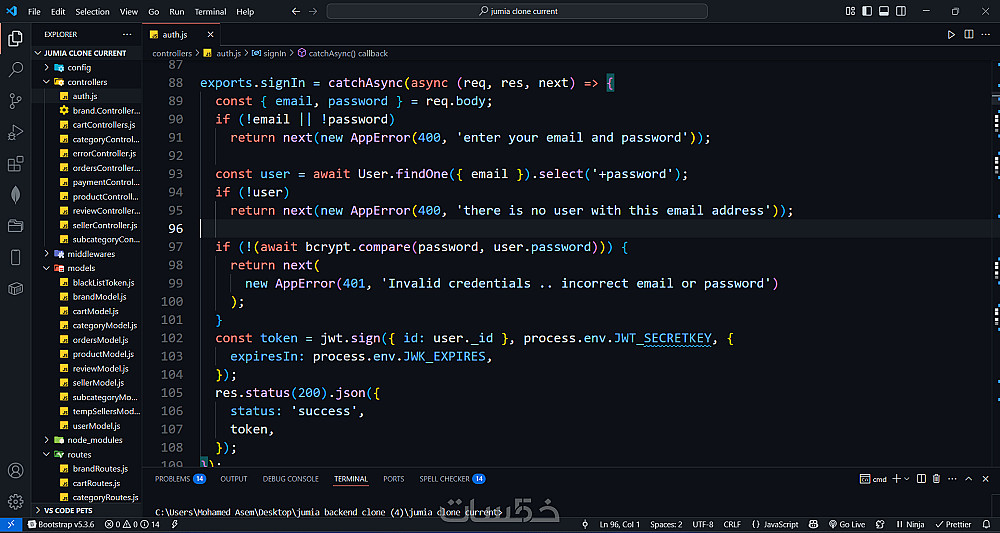1000x533 pixels.
Task: Split the editor to the right
Action: click(968, 34)
